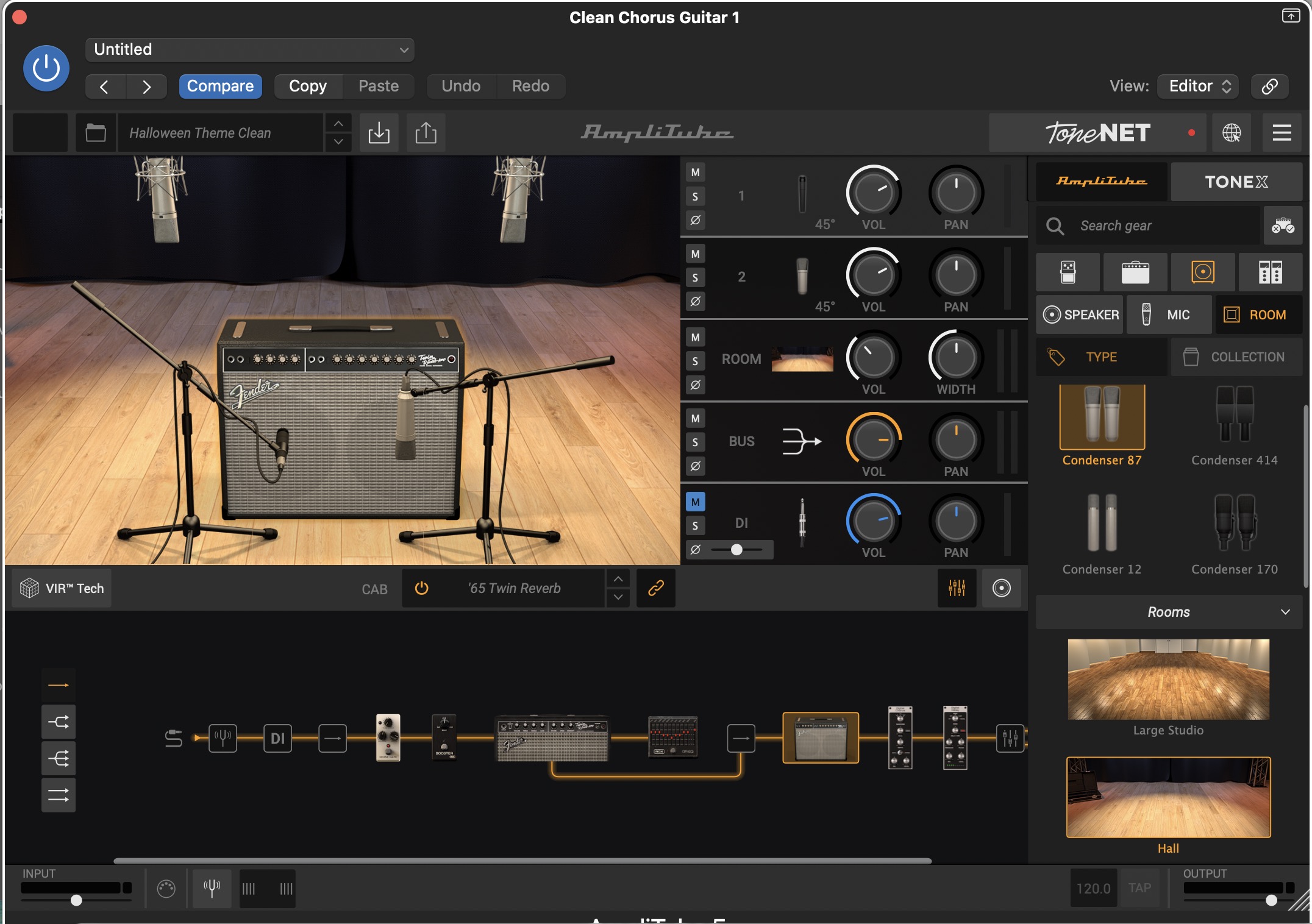Open the mixer sliders icon in the cab bar
The width and height of the screenshot is (1312, 924).
pos(957,588)
